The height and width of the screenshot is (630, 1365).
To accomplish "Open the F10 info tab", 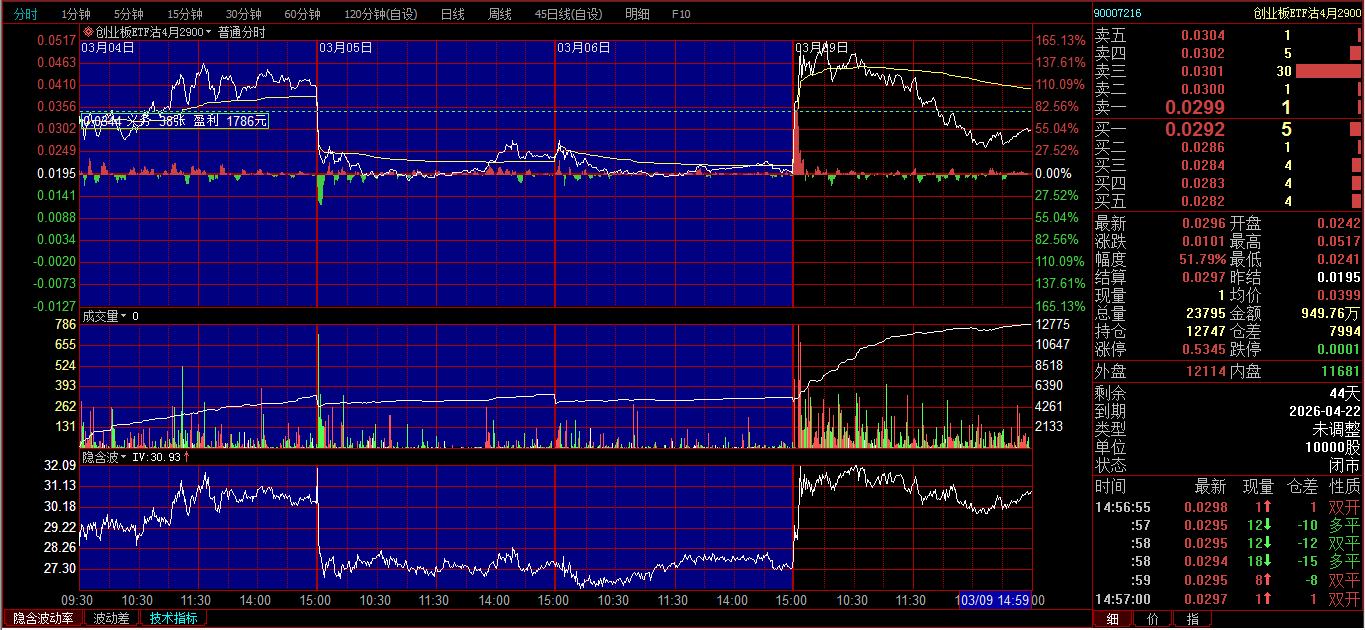I will coord(681,14).
